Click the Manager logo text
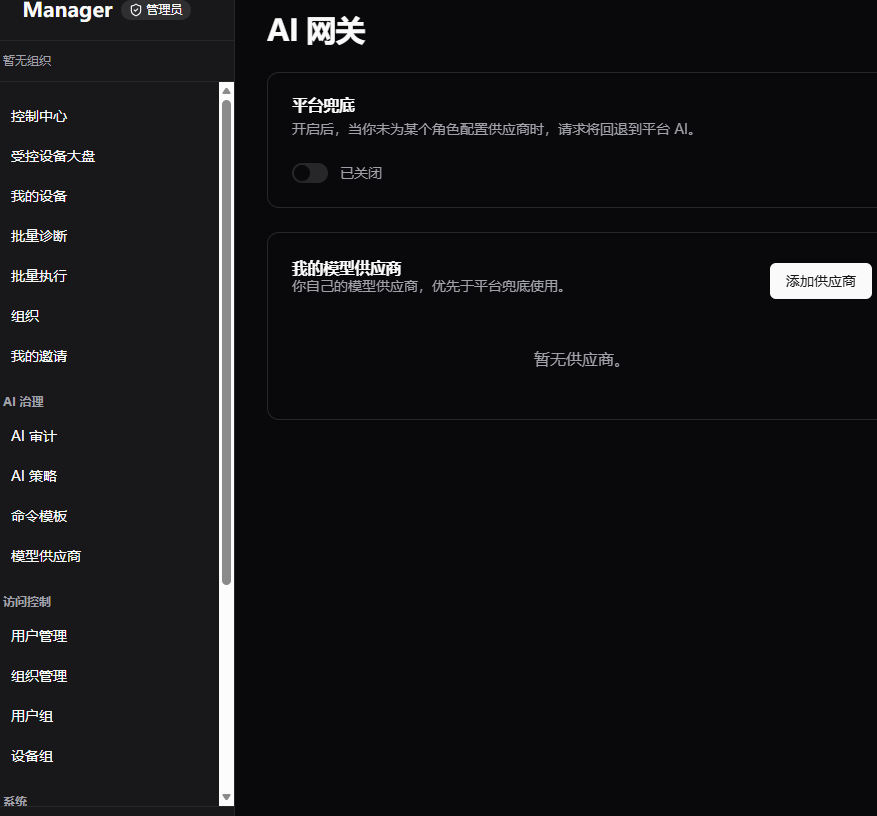 68,10
